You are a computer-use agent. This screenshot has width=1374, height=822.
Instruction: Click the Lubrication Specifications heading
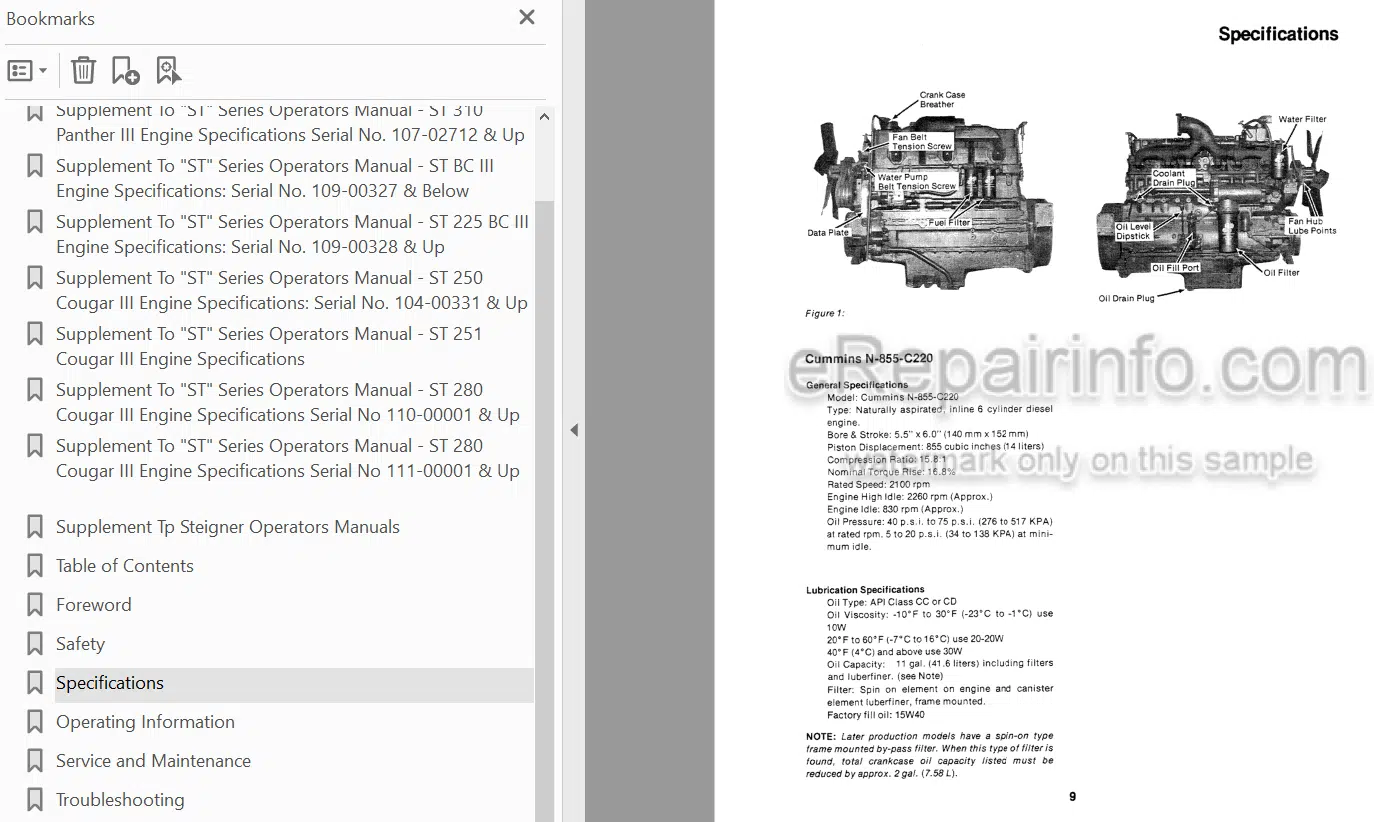[x=865, y=590]
